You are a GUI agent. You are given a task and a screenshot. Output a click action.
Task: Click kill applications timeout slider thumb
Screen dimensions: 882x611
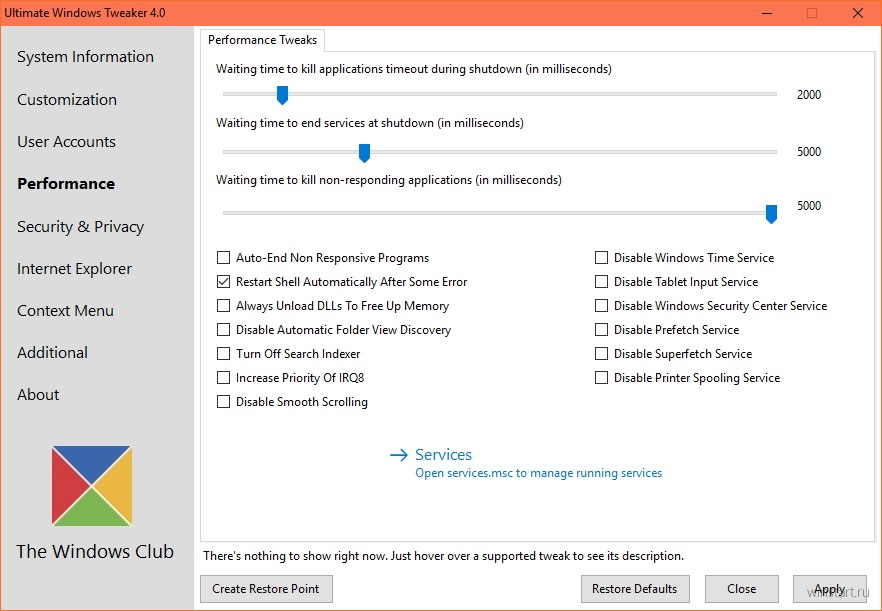pyautogui.click(x=282, y=95)
